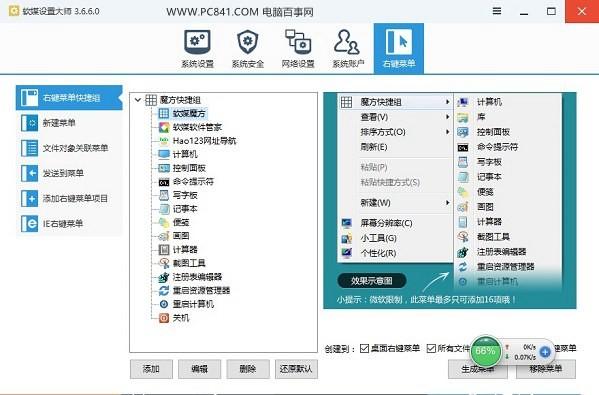Click the 编辑 button
The height and width of the screenshot is (395, 599).
pyautogui.click(x=199, y=369)
